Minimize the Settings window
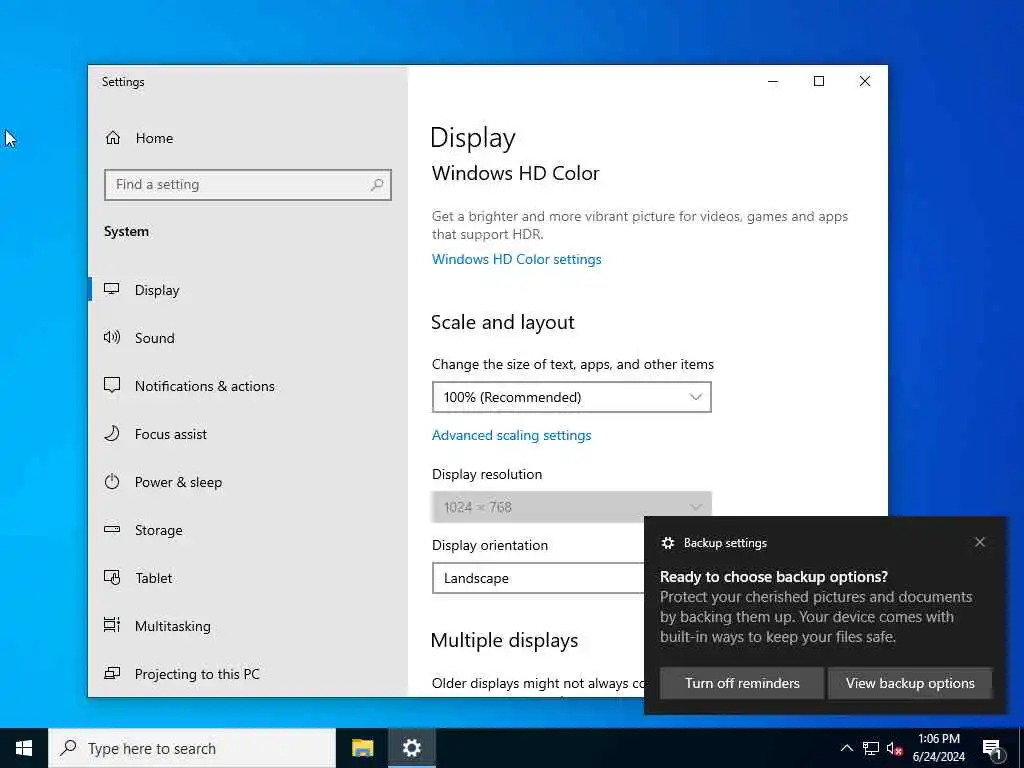Image resolution: width=1024 pixels, height=768 pixels. 773,81
